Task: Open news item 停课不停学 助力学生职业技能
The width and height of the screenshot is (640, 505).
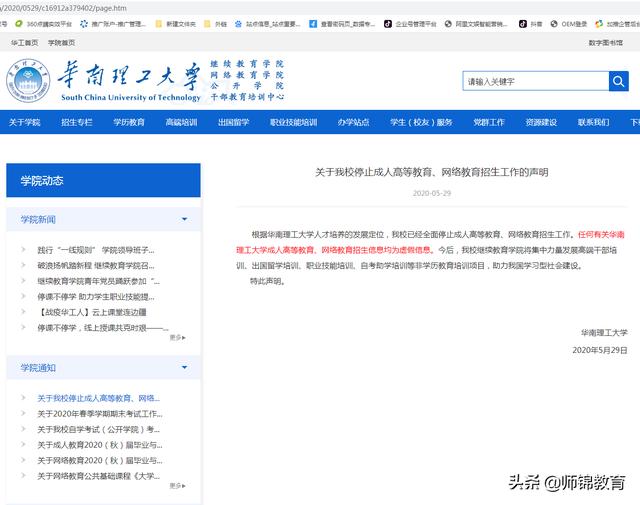Action: pos(96,296)
